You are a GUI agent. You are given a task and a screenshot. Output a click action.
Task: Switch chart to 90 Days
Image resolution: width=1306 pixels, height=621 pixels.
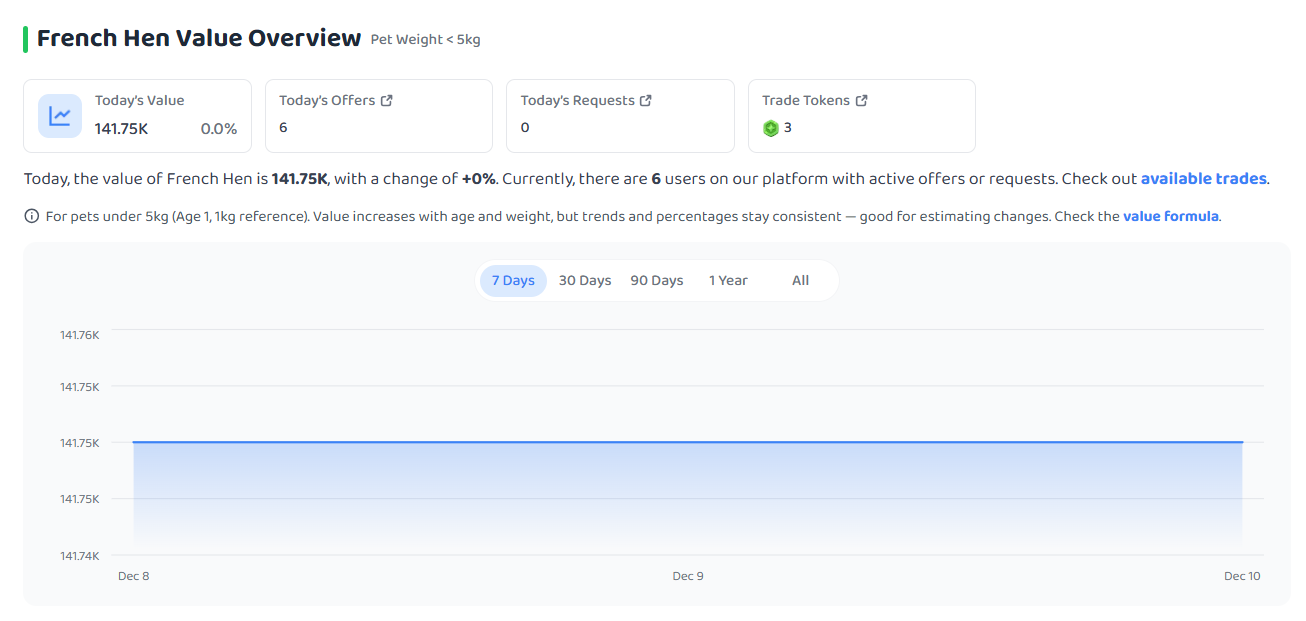click(x=657, y=281)
